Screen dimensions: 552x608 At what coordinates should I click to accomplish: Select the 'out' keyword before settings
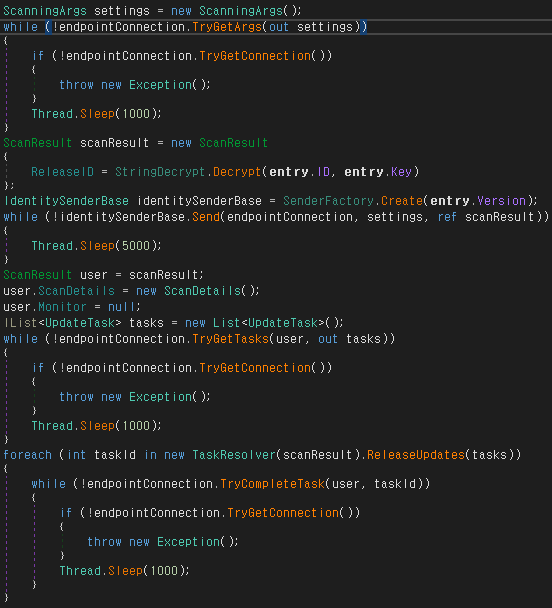279,27
